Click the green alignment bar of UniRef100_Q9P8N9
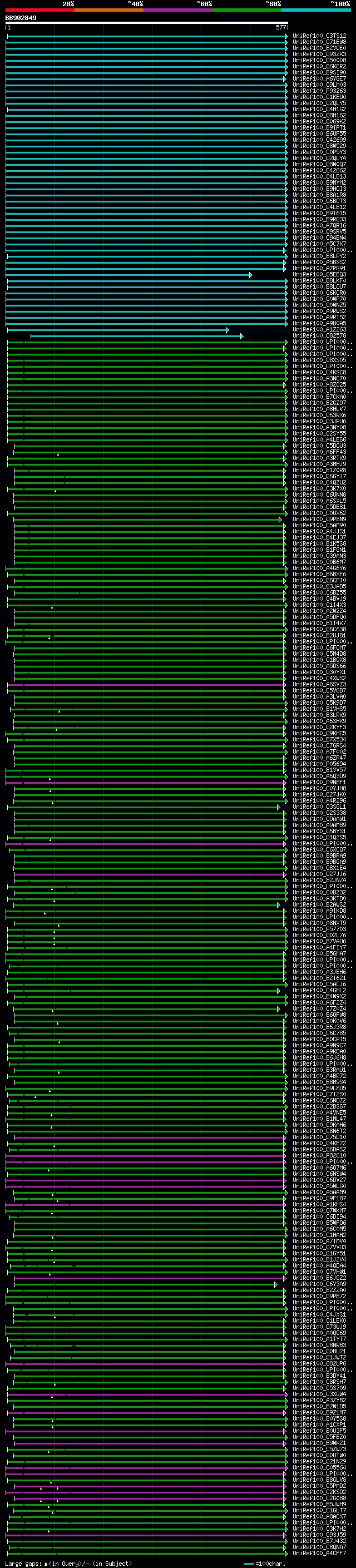Image resolution: width=356 pixels, height=1568 pixels. [148, 520]
